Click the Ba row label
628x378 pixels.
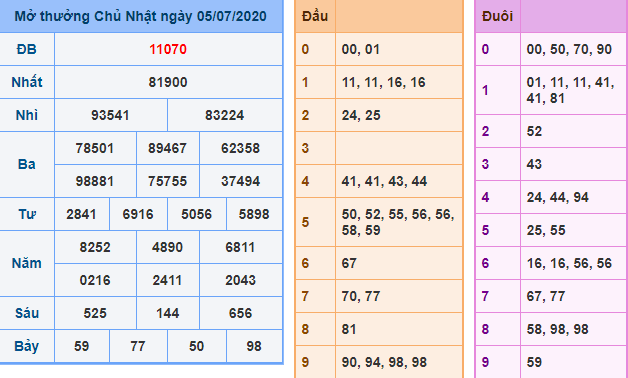26,165
